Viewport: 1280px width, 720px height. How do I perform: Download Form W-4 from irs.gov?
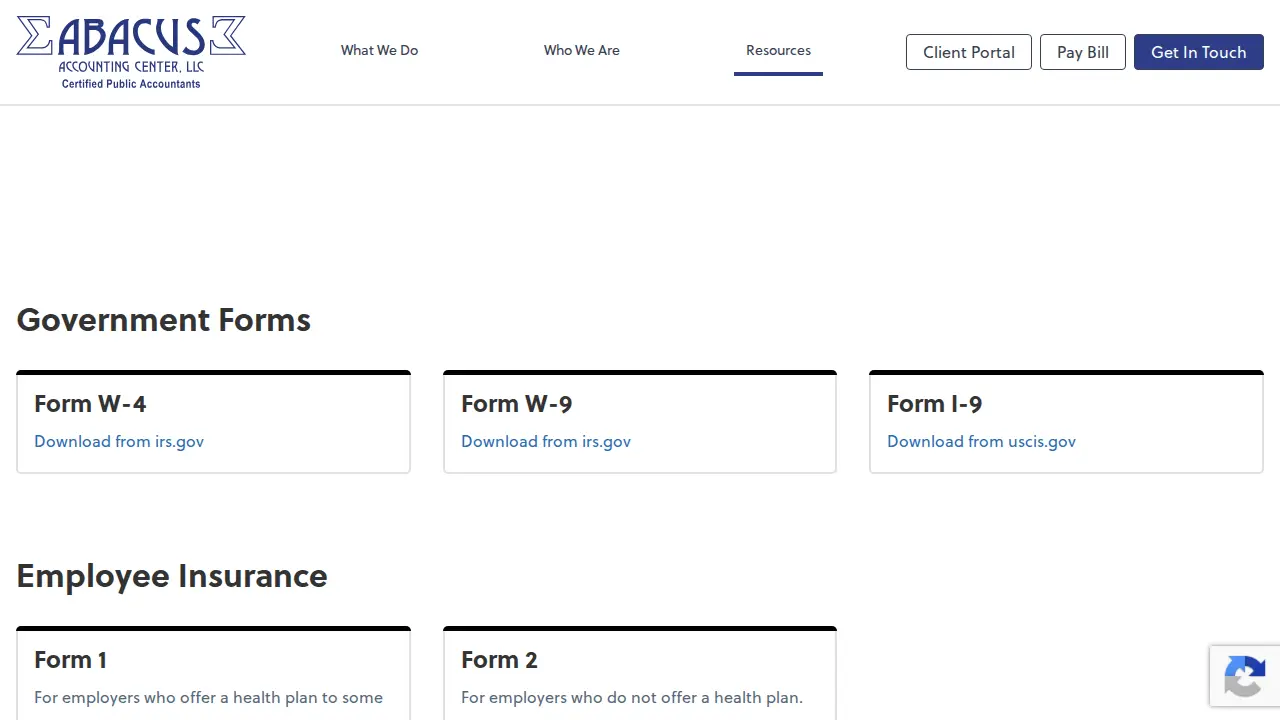click(x=119, y=441)
